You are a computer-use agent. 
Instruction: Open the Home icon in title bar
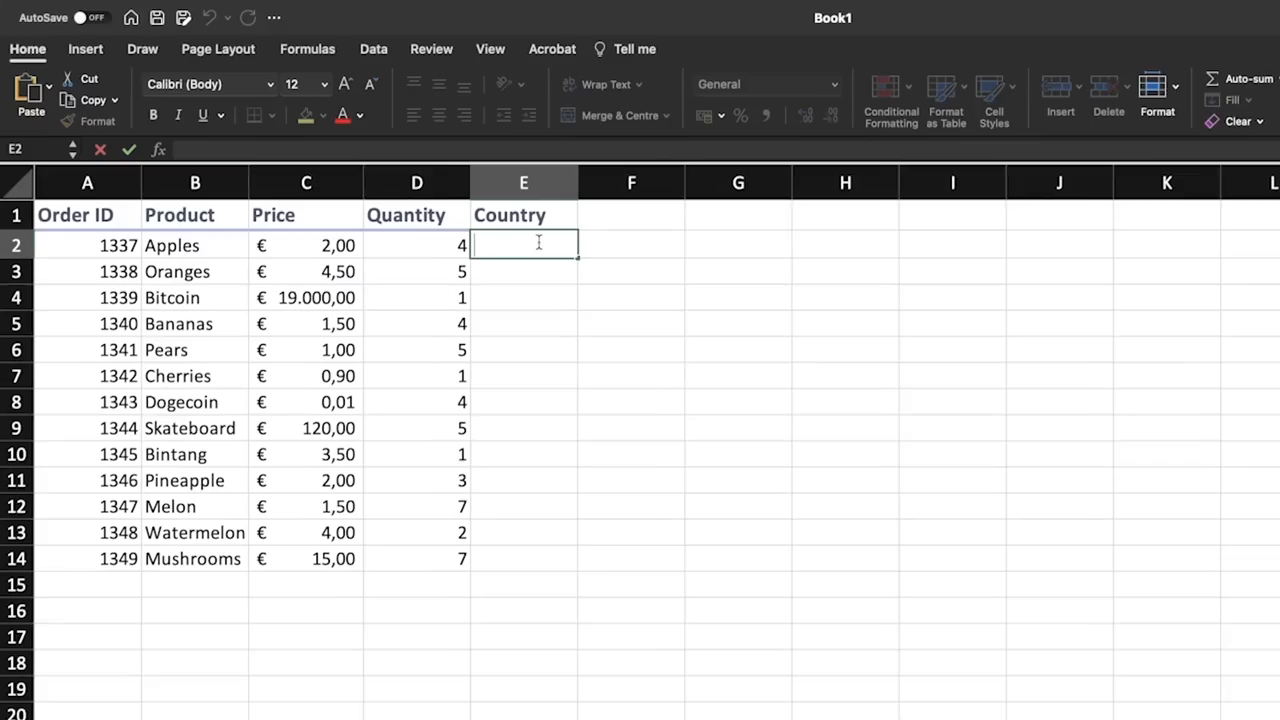(131, 18)
